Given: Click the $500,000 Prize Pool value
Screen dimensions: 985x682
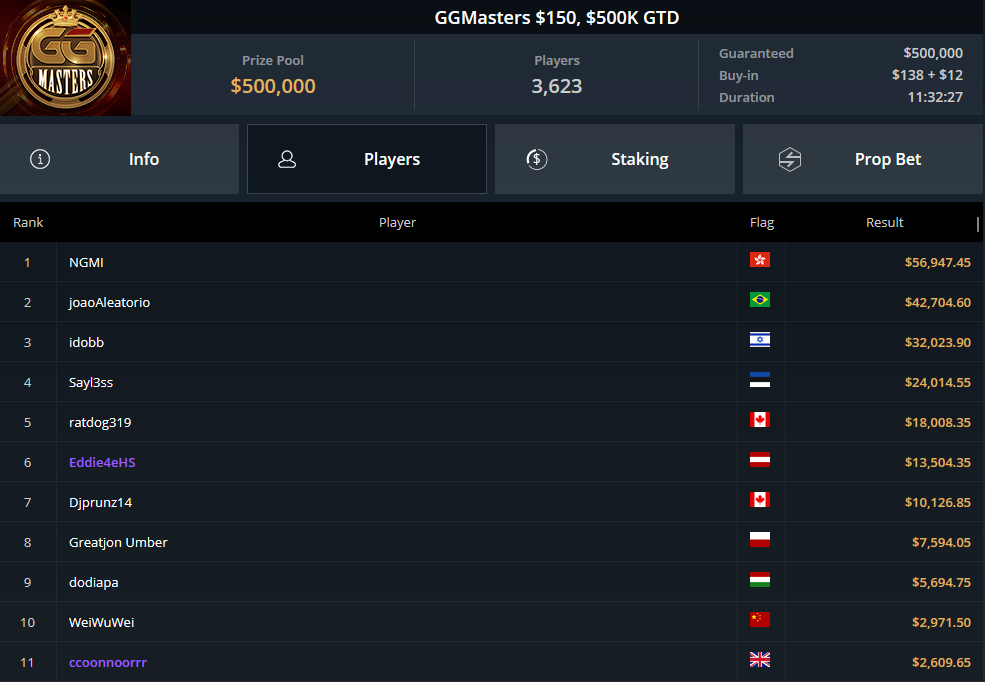Looking at the screenshot, I should click(273, 86).
